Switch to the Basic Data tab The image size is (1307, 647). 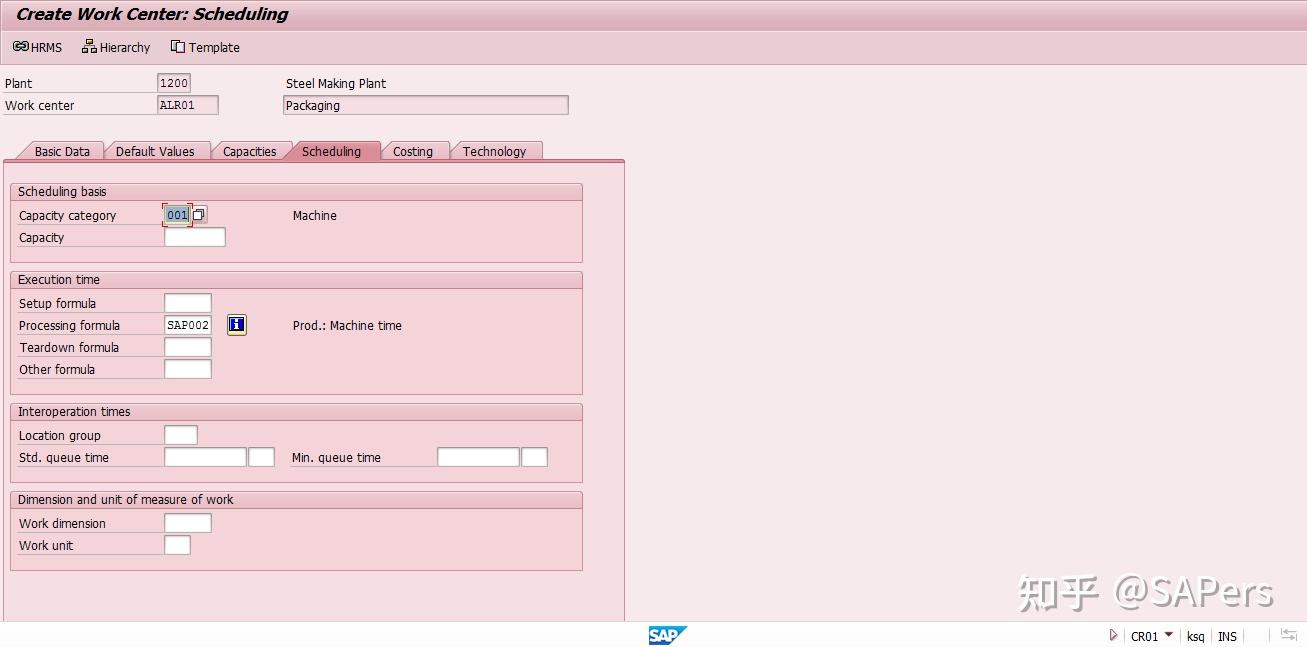(x=61, y=151)
